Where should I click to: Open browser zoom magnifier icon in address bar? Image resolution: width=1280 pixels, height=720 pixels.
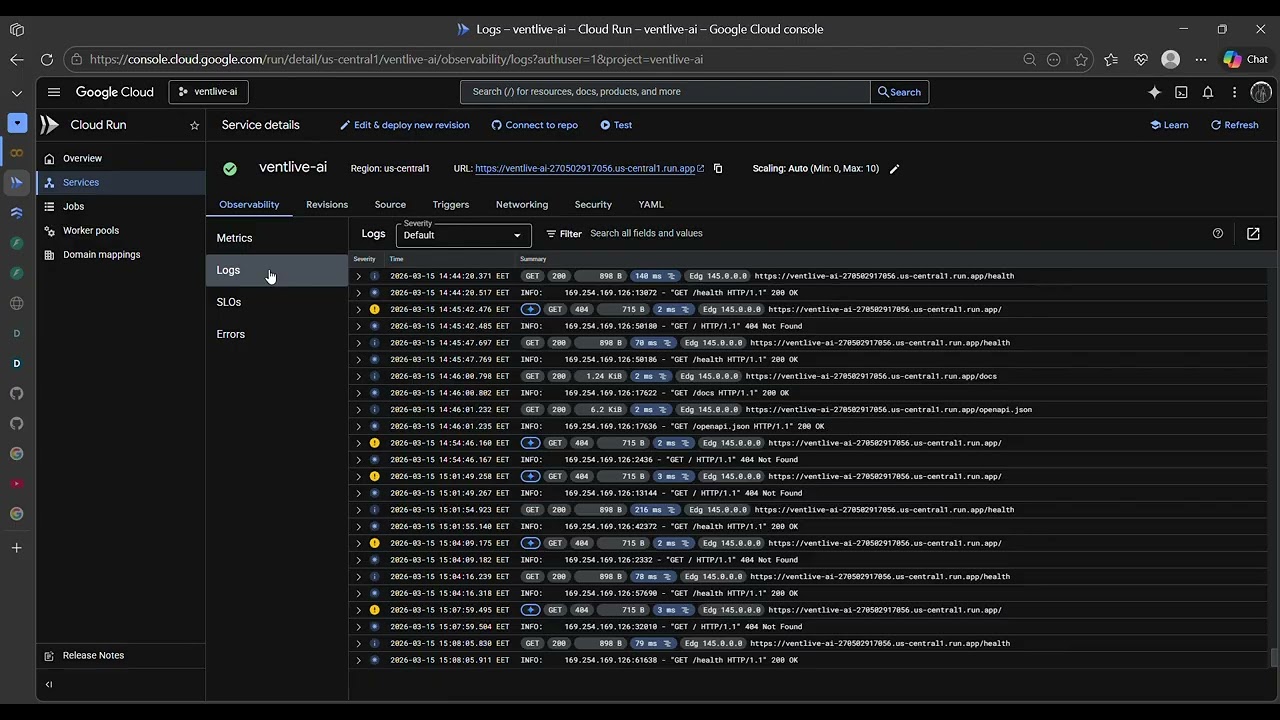click(1029, 59)
